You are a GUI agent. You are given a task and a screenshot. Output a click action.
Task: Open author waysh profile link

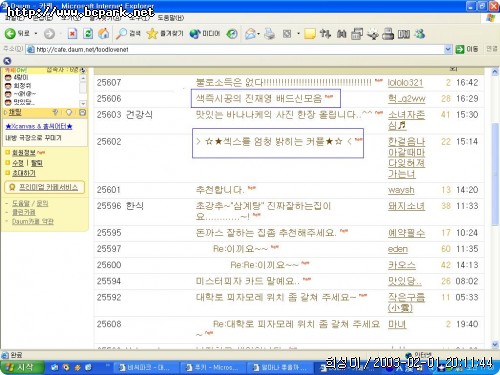coord(401,190)
